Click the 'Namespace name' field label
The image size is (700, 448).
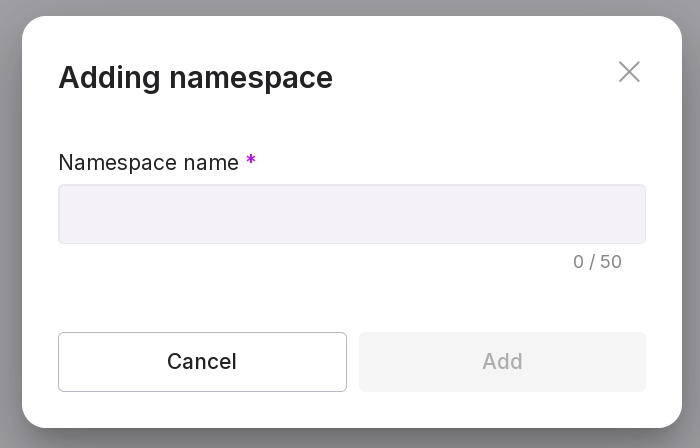(x=148, y=163)
